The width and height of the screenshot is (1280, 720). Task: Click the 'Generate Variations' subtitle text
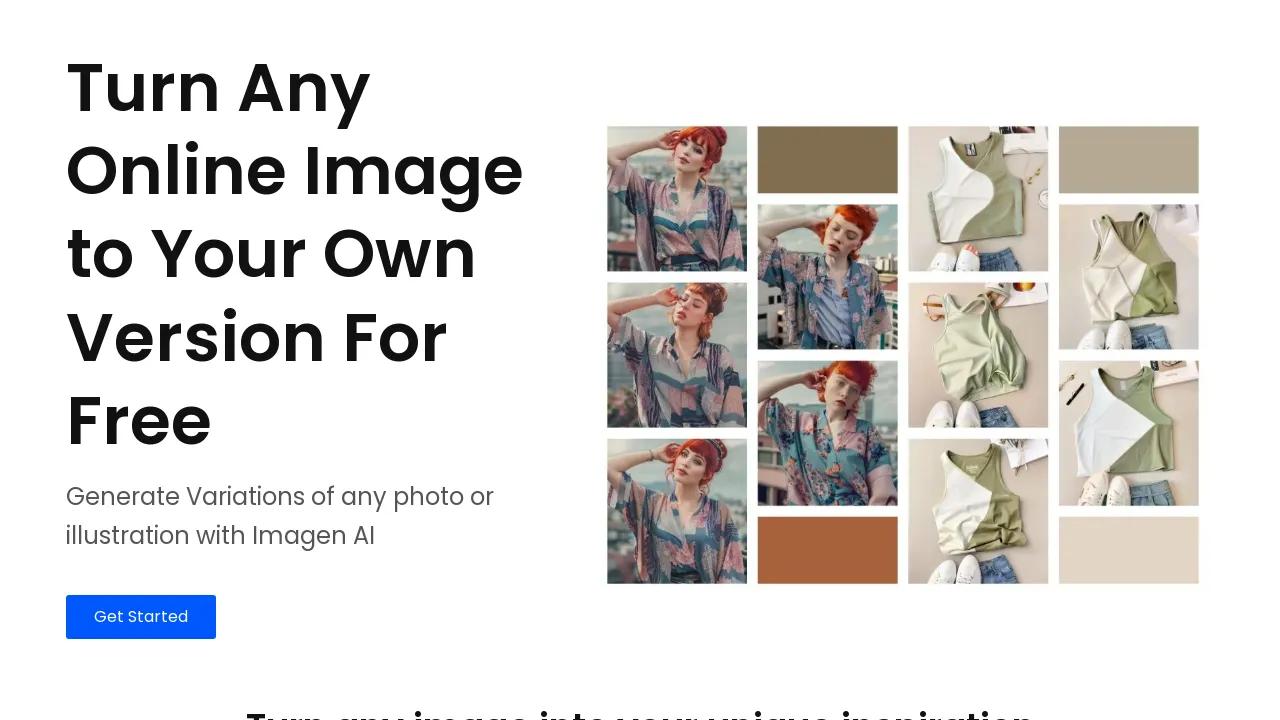pos(280,516)
